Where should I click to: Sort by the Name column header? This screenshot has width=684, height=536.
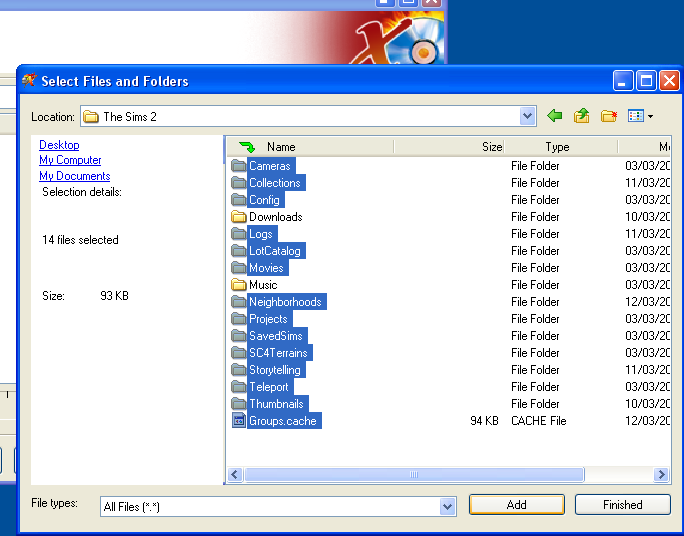tap(281, 147)
